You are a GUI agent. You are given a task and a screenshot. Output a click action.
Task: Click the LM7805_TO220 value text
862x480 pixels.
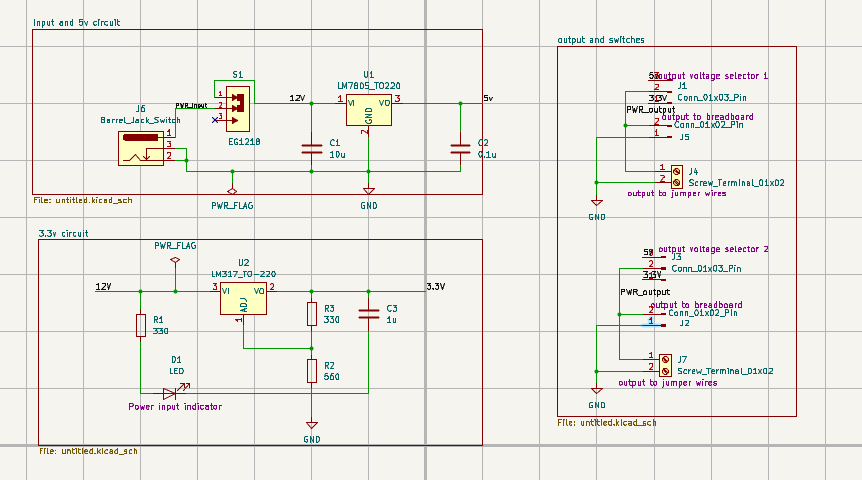[x=369, y=86]
